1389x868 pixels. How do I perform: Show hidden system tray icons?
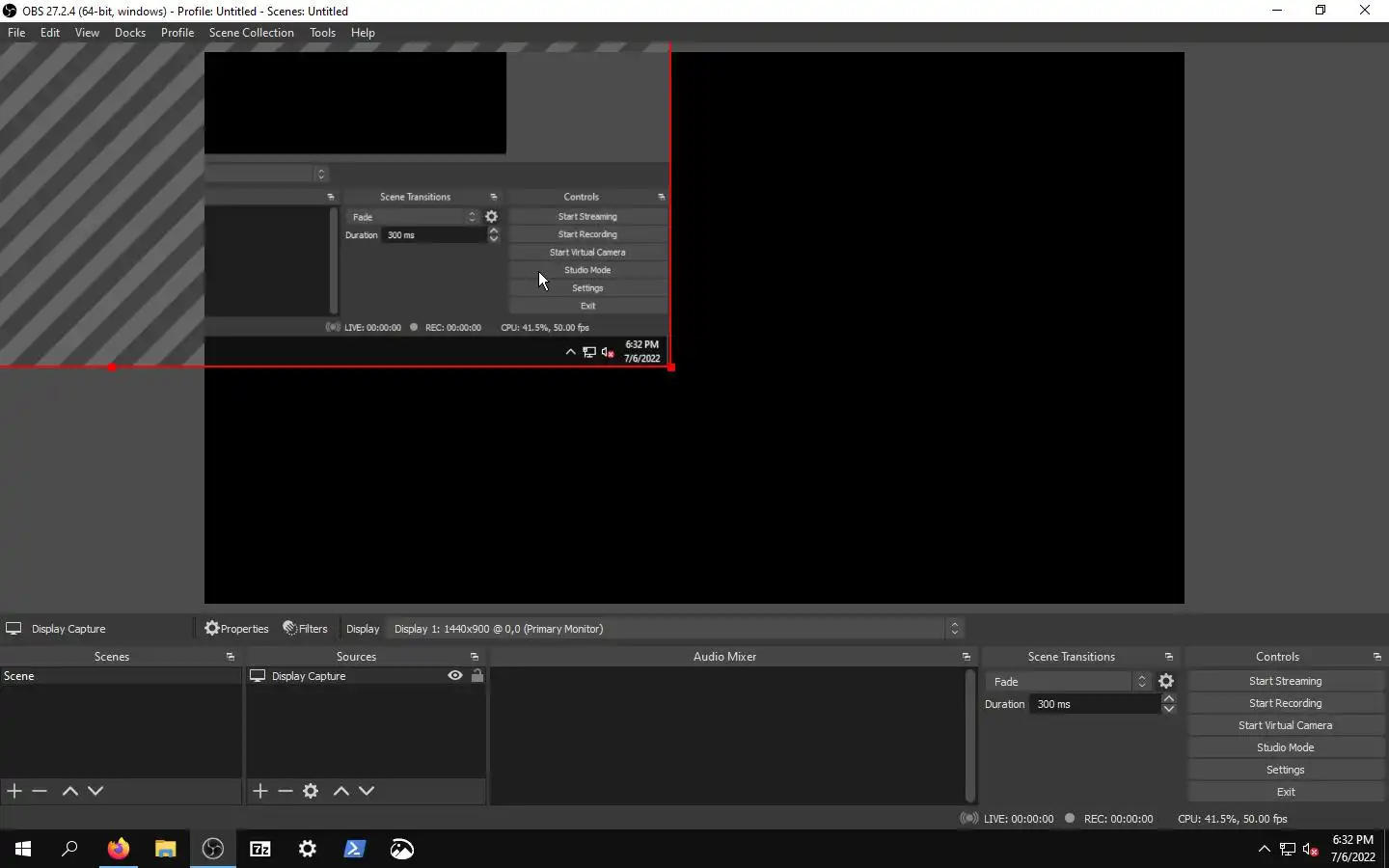pos(1265,849)
